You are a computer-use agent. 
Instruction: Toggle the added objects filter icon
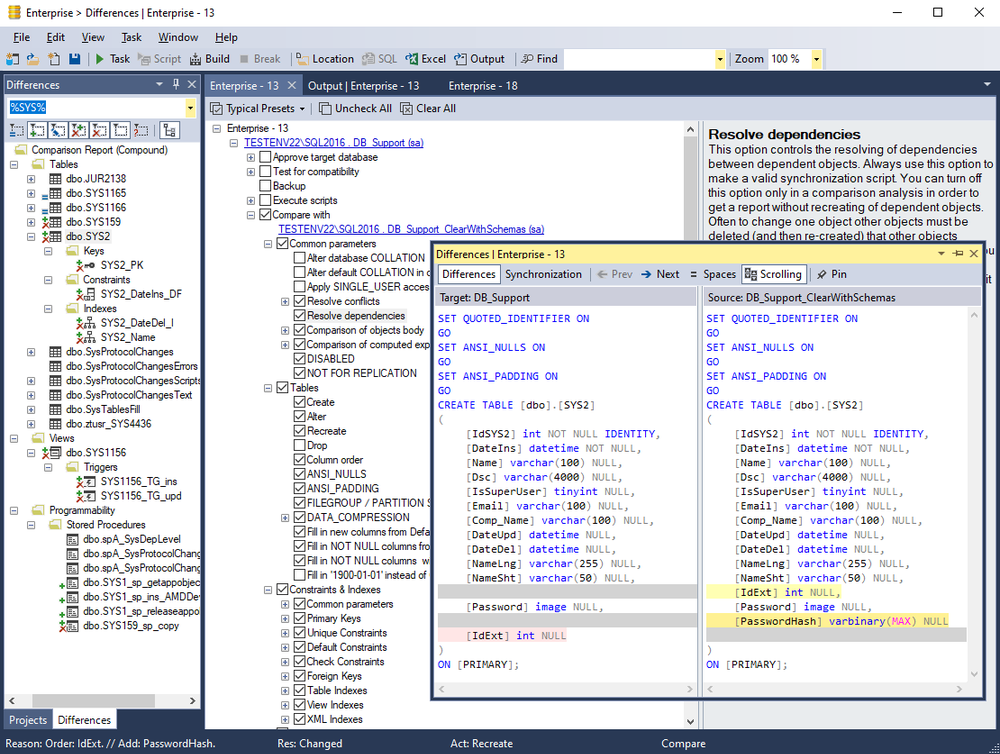(38, 131)
